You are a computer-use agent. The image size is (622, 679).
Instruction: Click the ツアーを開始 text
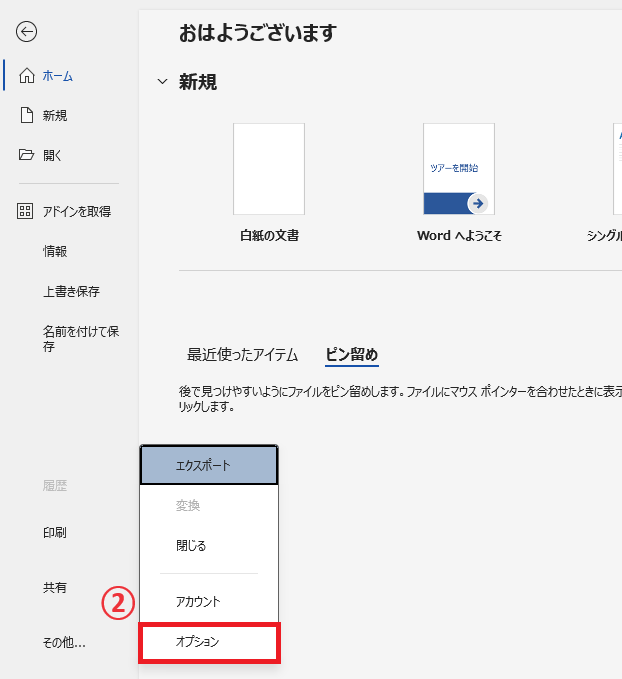coord(454,168)
